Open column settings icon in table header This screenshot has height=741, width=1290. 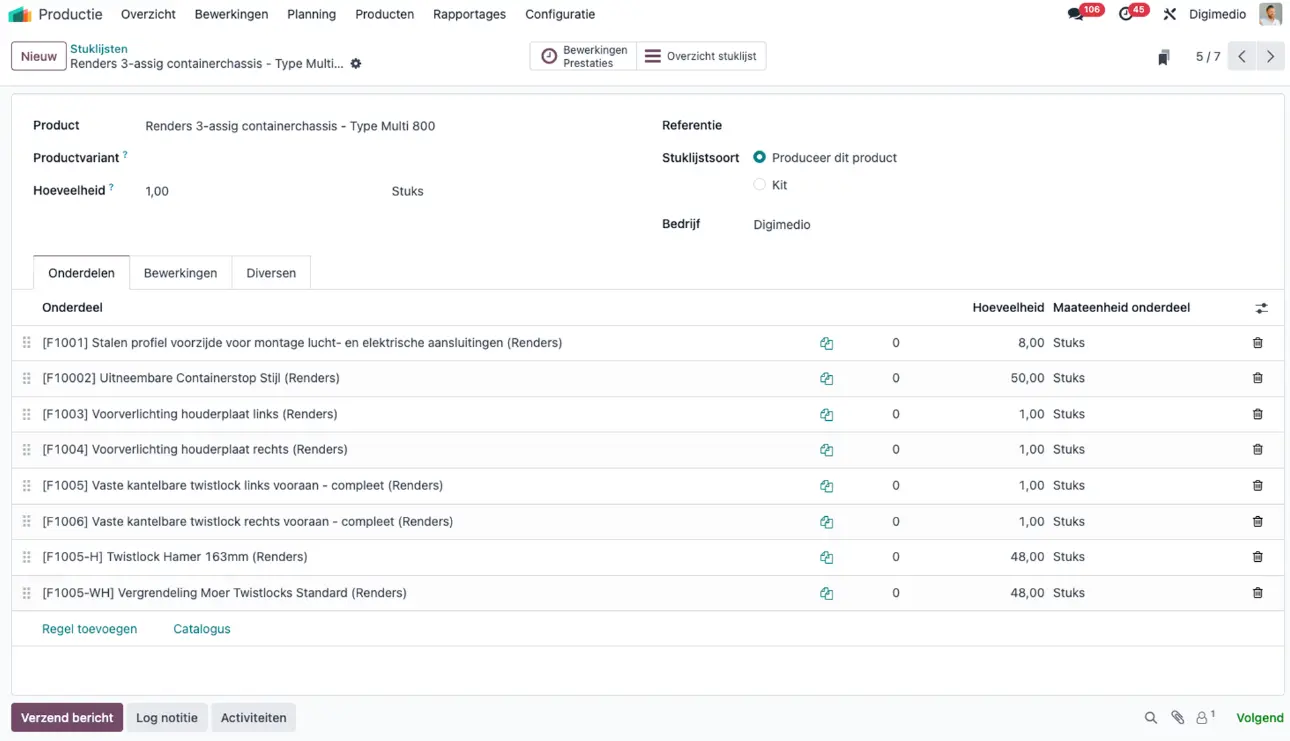[x=1262, y=308]
